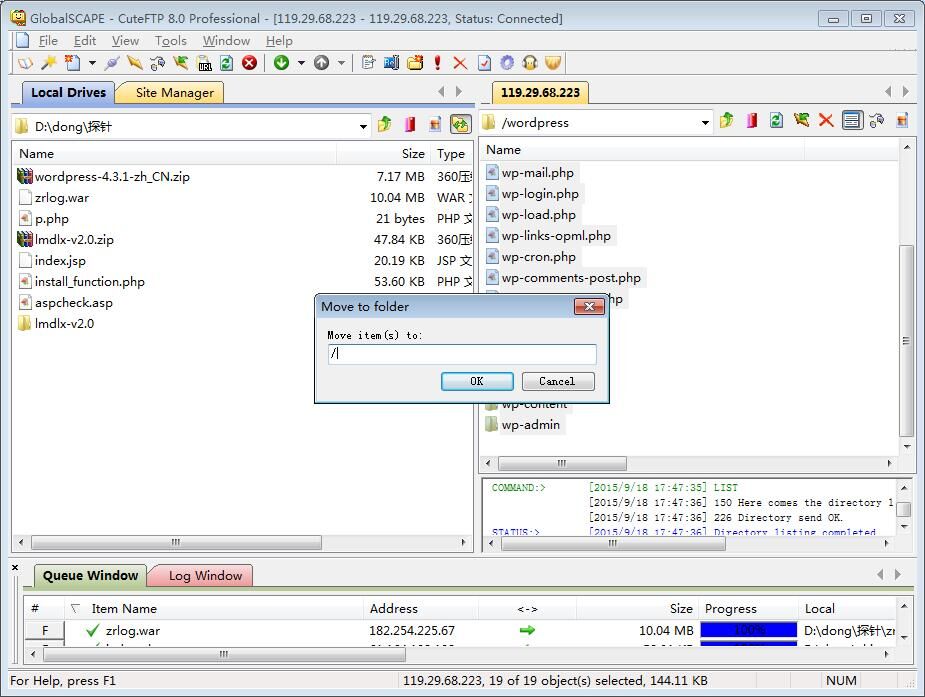The image size is (925, 697).
Task: Click the New document toolbar icon
Action: point(73,63)
